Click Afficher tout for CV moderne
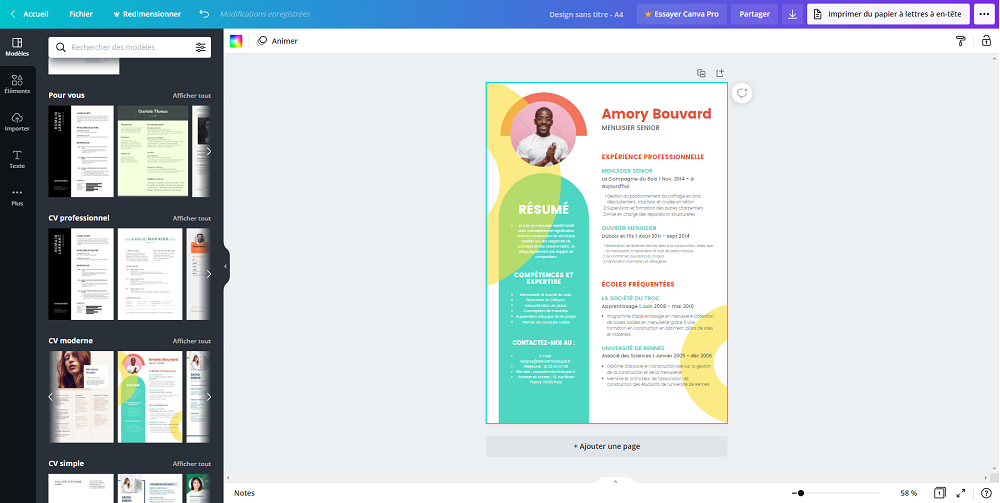The image size is (1000, 503). pyautogui.click(x=192, y=341)
